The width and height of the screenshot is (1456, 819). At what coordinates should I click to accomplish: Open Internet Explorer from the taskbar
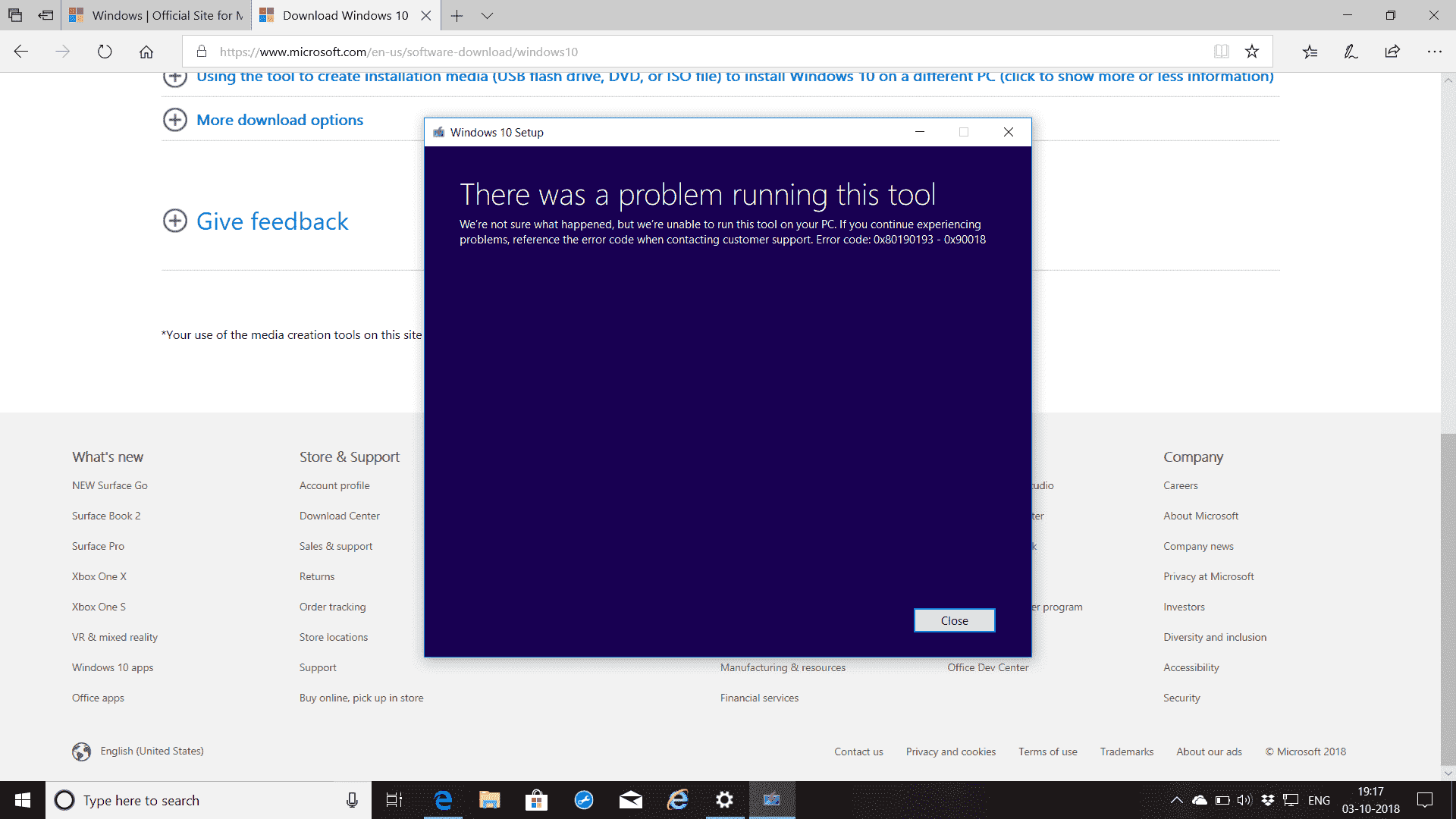(678, 800)
